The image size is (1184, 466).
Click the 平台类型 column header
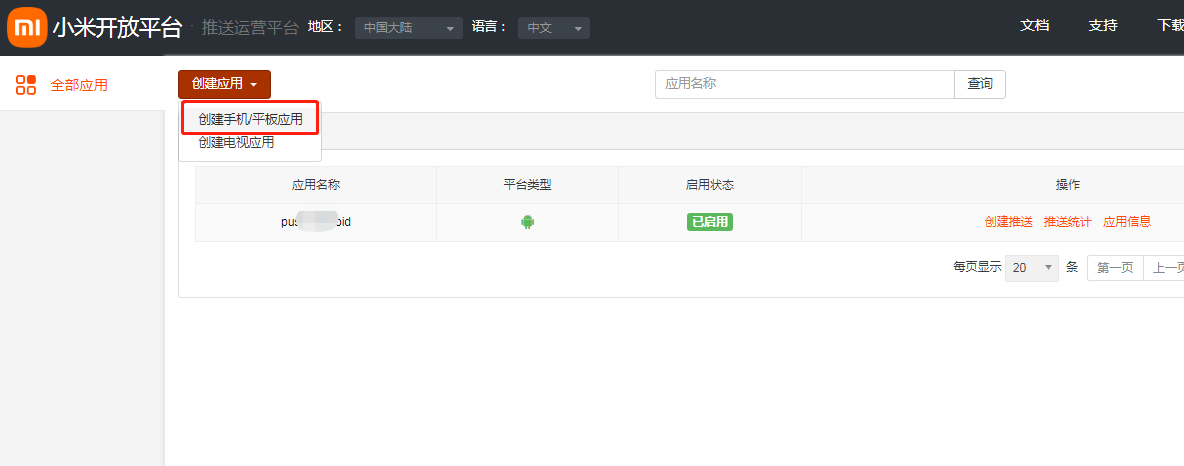528,185
